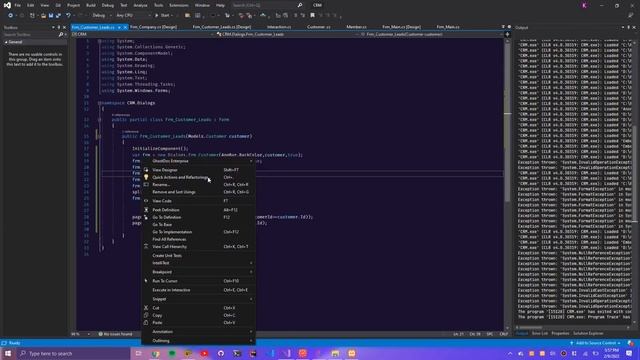Close the Frm_Customer_Leads.cs tab
This screenshot has width=640, height=360.
[x=125, y=27]
